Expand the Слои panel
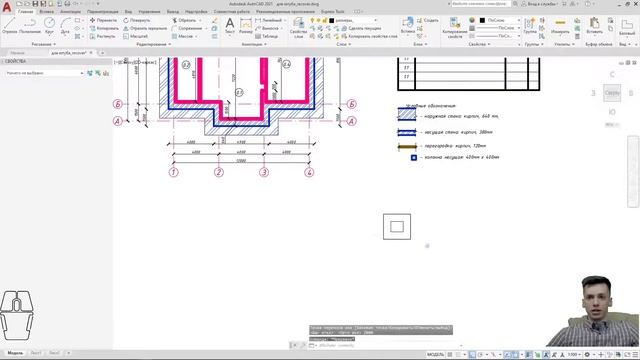 tap(343, 44)
